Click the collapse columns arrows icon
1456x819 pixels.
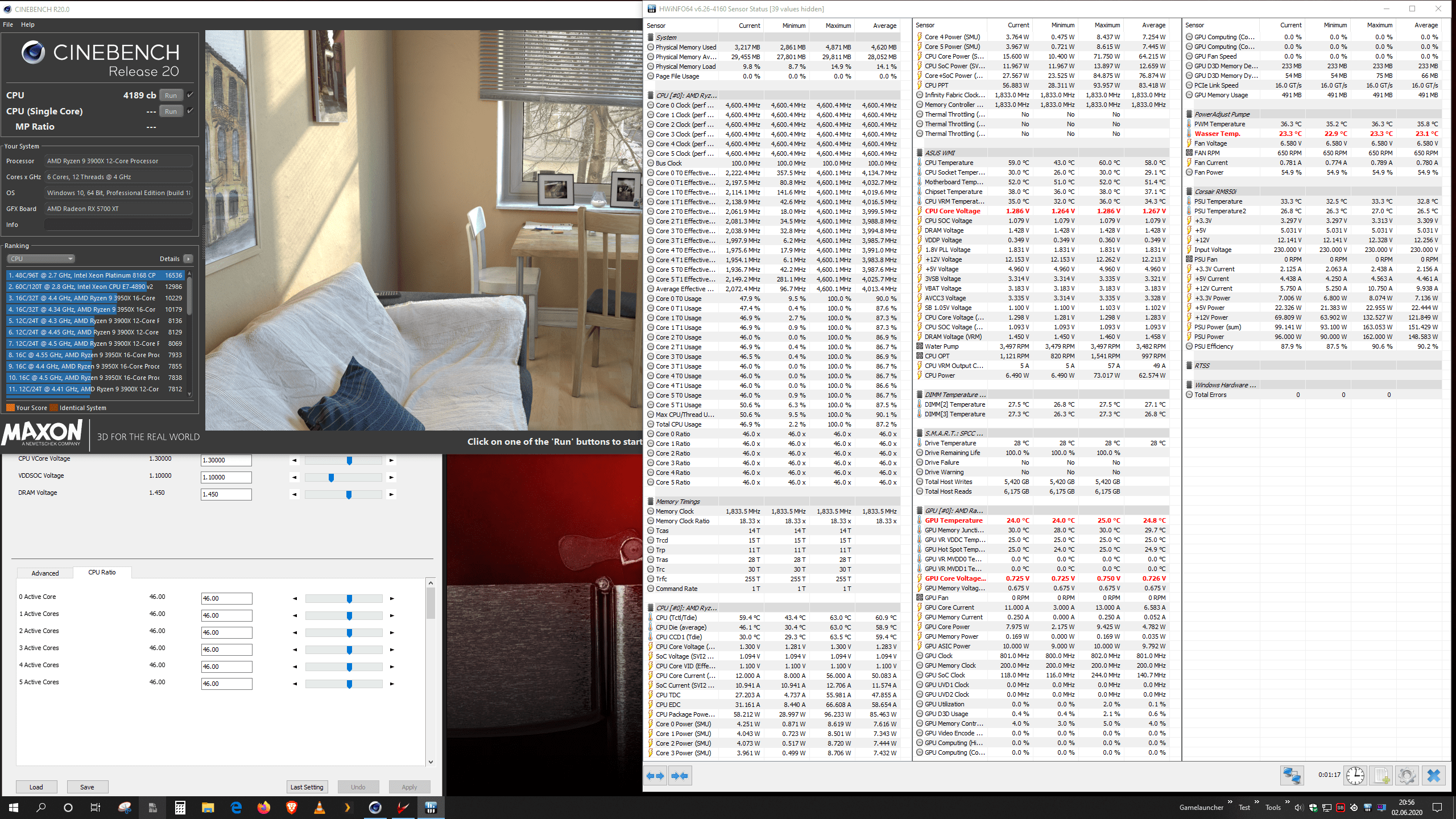pyautogui.click(x=680, y=776)
